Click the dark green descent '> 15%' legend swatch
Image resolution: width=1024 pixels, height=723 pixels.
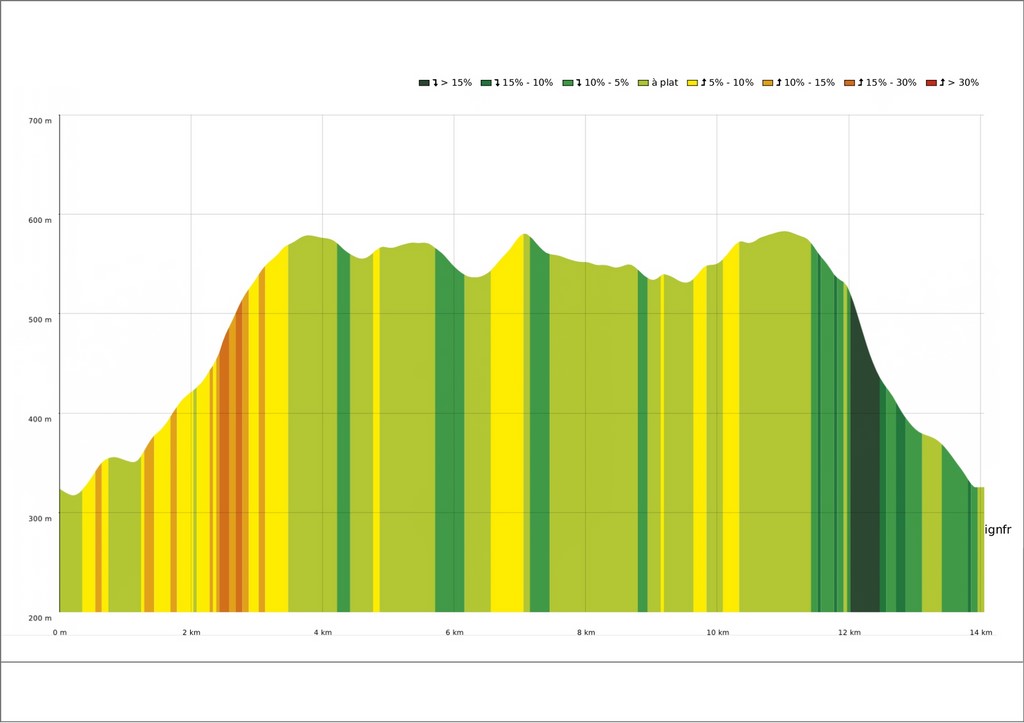click(x=424, y=83)
